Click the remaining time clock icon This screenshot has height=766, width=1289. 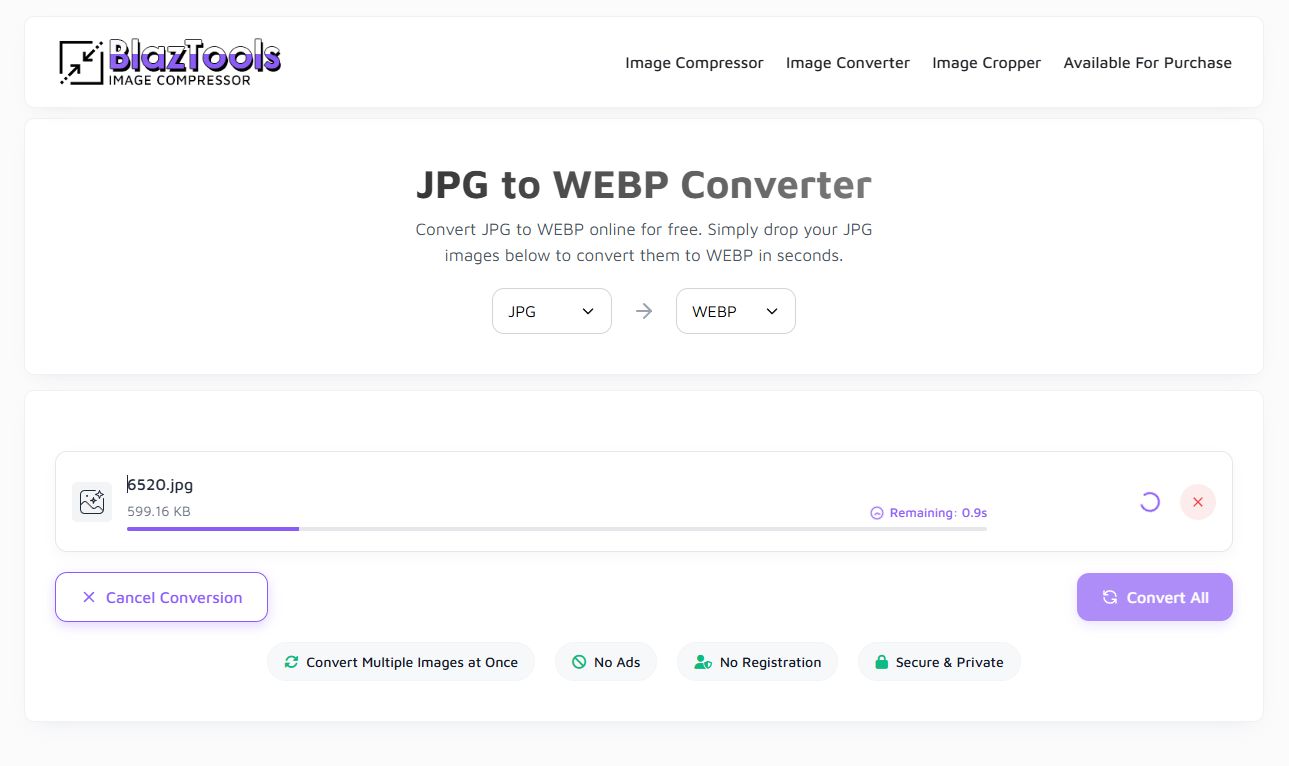877,513
